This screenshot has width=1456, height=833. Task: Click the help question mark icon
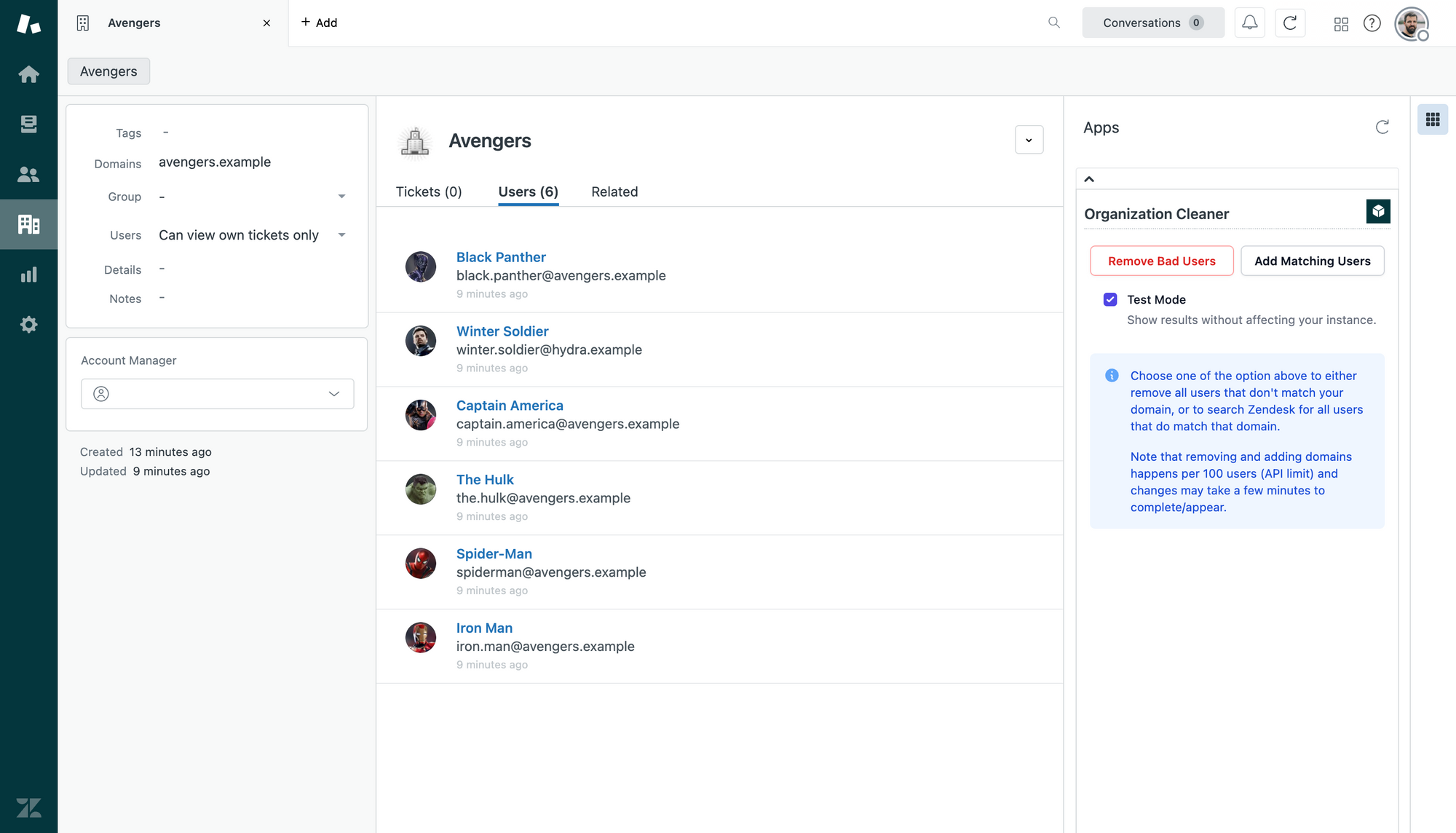click(x=1372, y=23)
